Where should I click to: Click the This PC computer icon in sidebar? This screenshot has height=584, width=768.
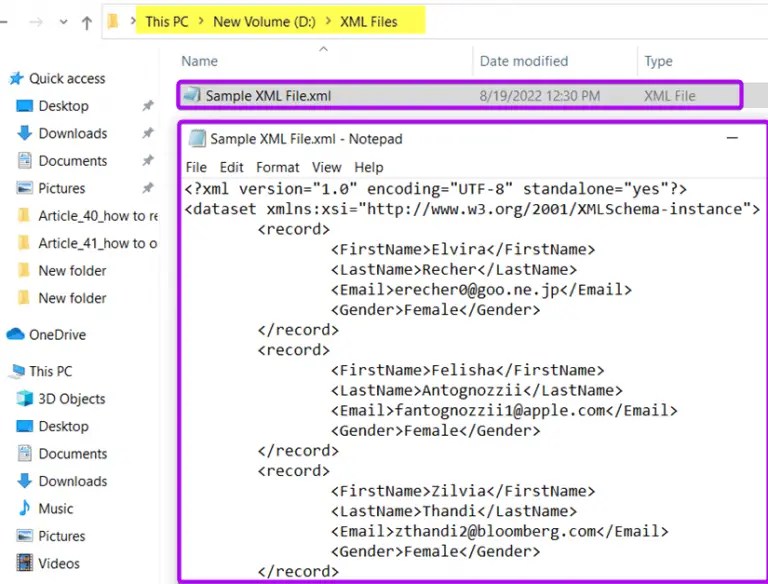pos(17,371)
